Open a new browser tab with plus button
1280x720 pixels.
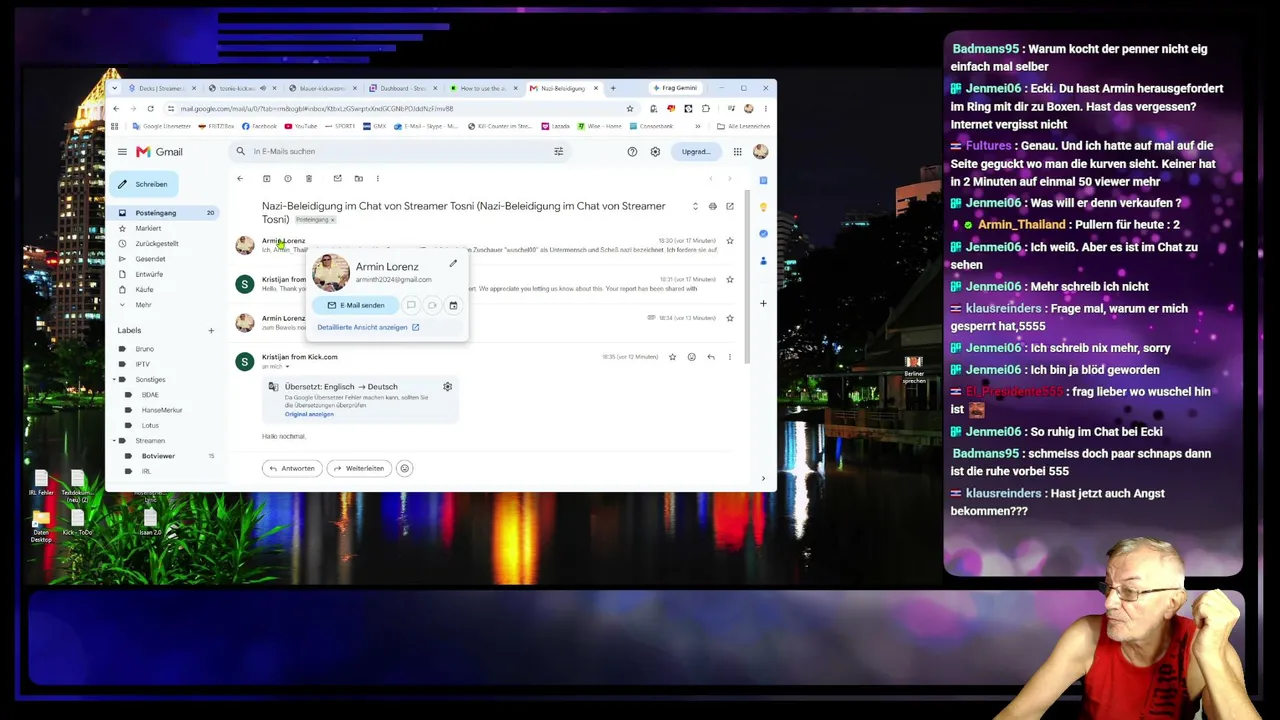click(613, 88)
